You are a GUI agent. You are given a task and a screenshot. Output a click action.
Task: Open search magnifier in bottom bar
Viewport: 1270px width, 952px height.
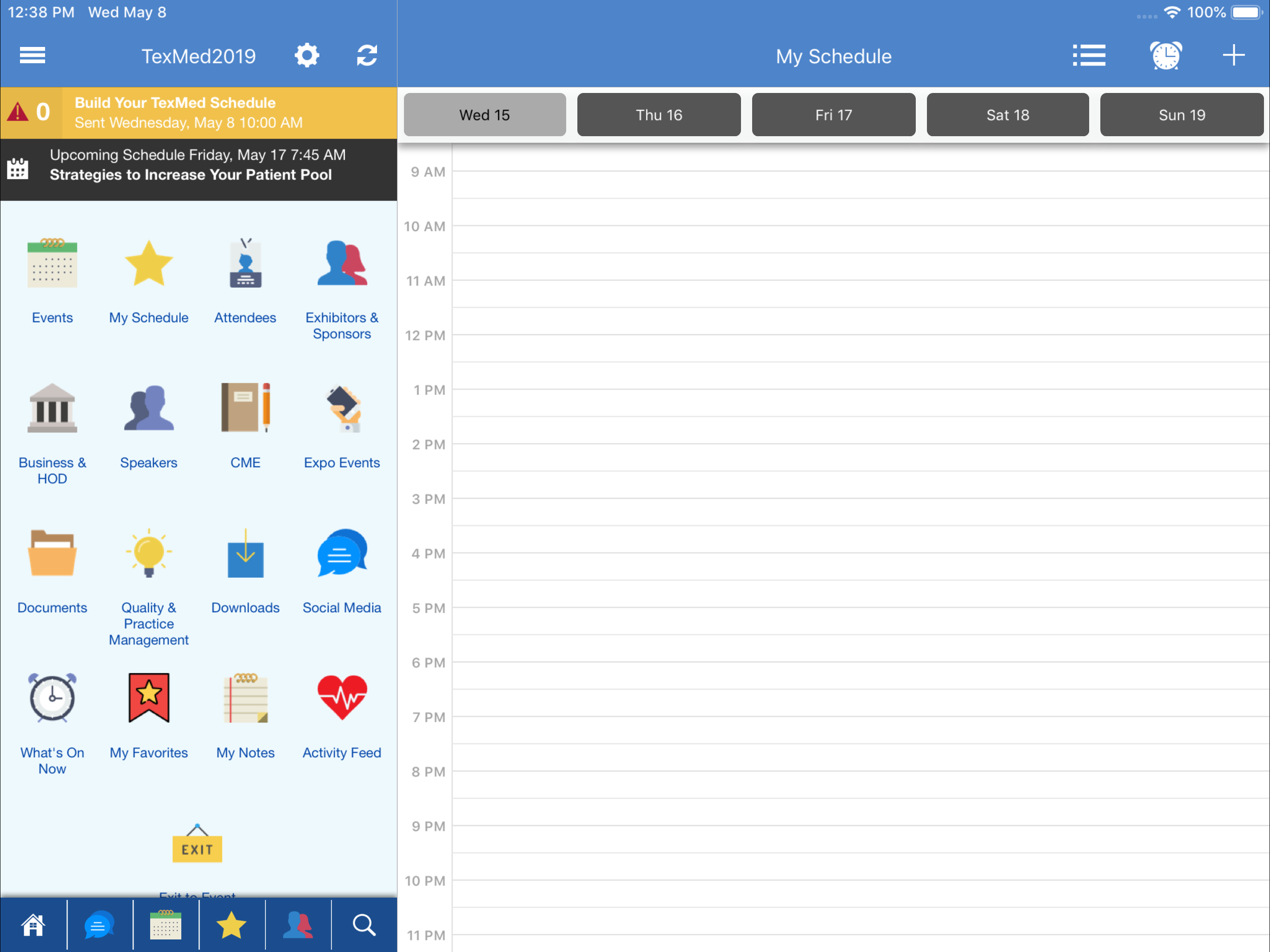pos(364,925)
